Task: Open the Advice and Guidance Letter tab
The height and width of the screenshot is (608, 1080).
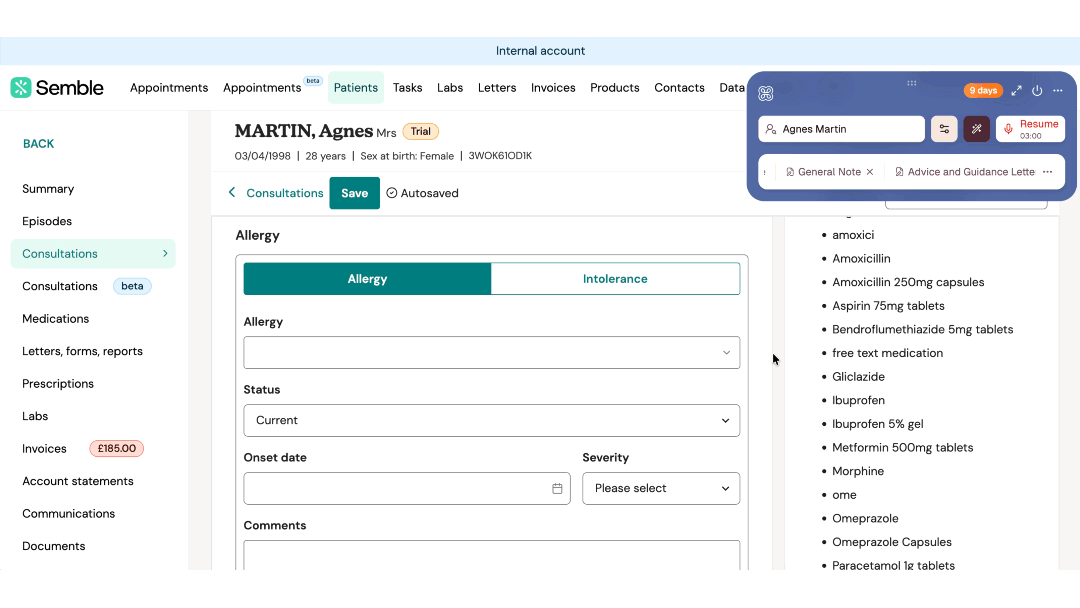Action: click(966, 172)
